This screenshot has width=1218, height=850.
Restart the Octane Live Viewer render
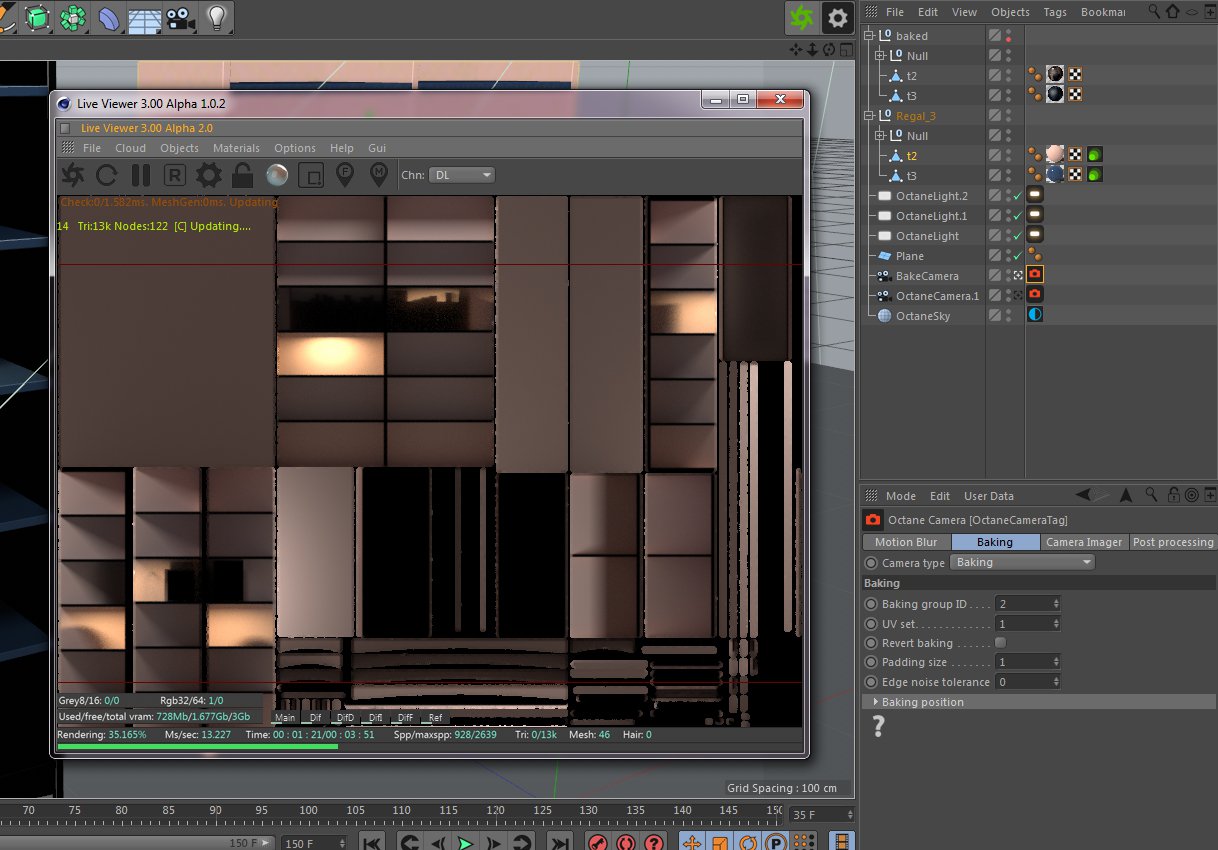108,175
